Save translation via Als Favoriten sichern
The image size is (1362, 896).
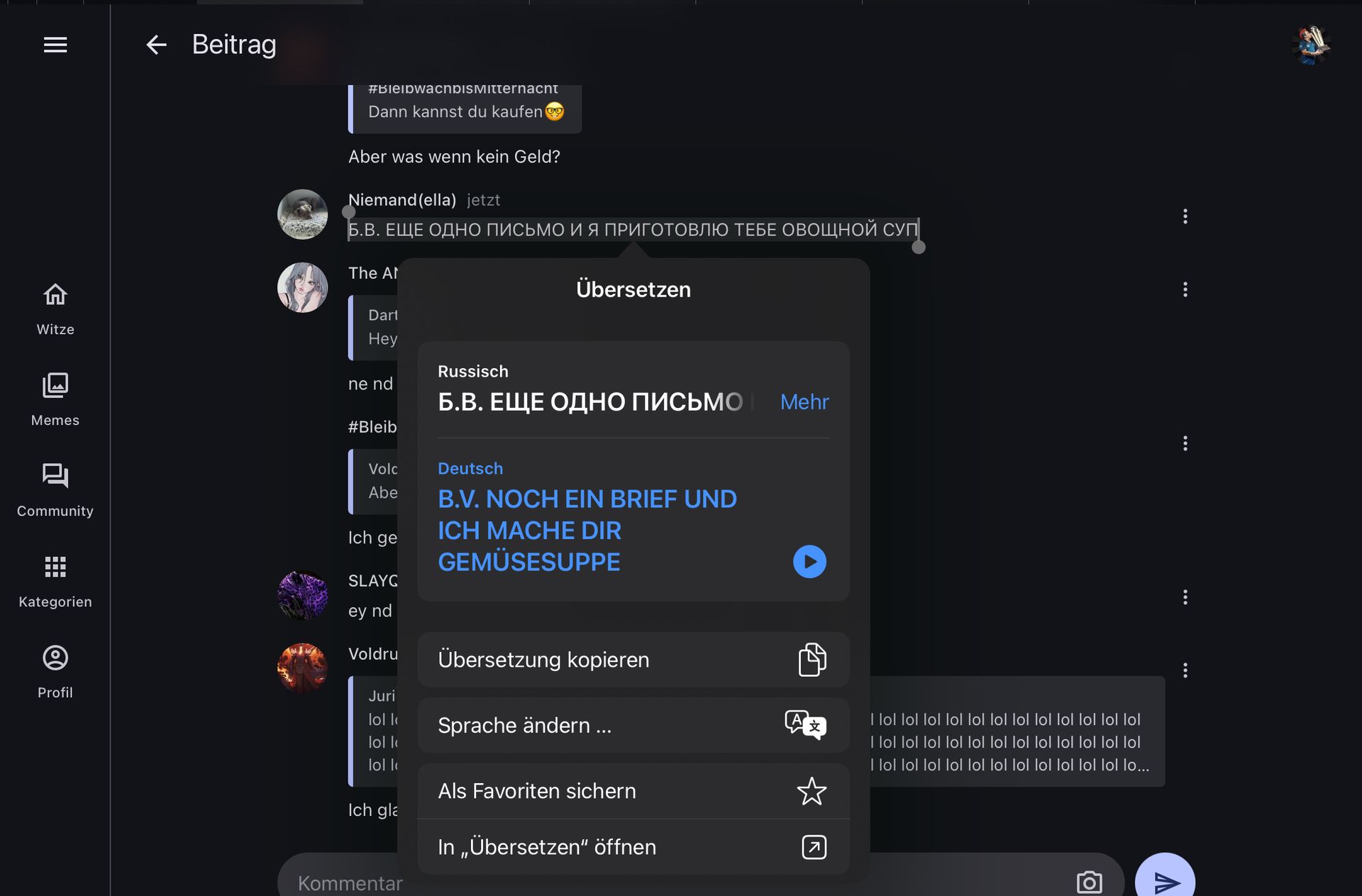(633, 791)
